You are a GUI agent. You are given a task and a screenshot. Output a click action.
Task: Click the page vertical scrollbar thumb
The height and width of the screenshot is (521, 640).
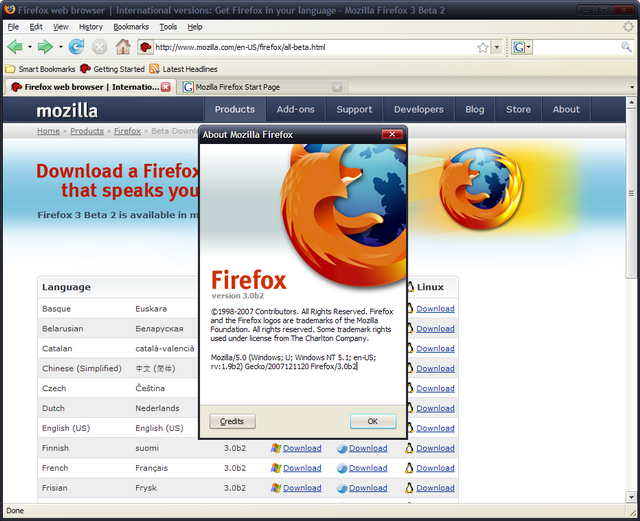pos(631,193)
